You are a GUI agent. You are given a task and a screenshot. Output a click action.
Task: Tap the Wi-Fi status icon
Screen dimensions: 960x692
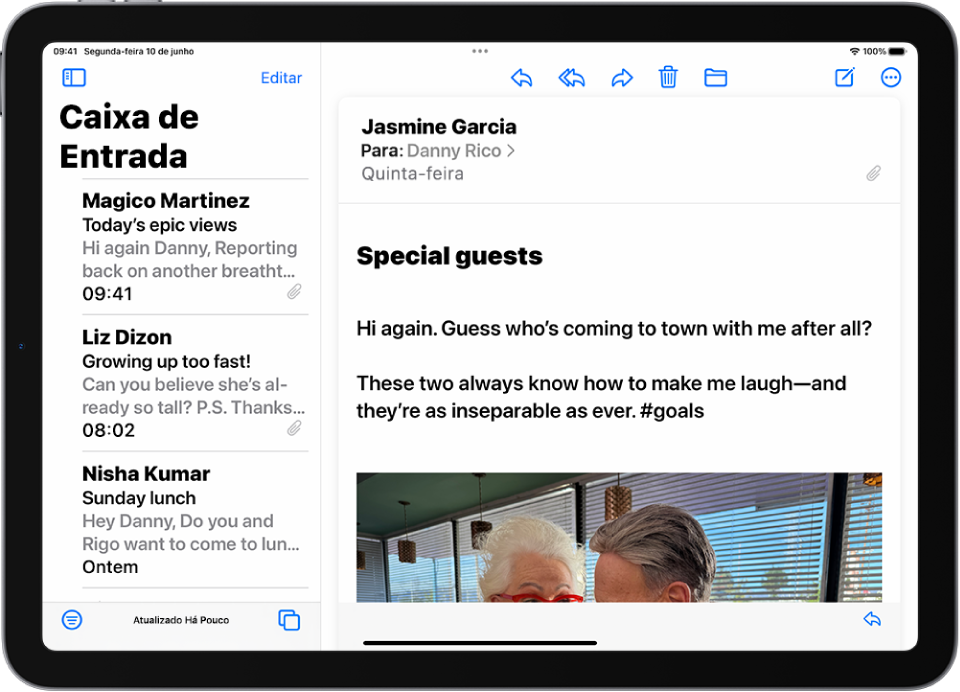(855, 51)
